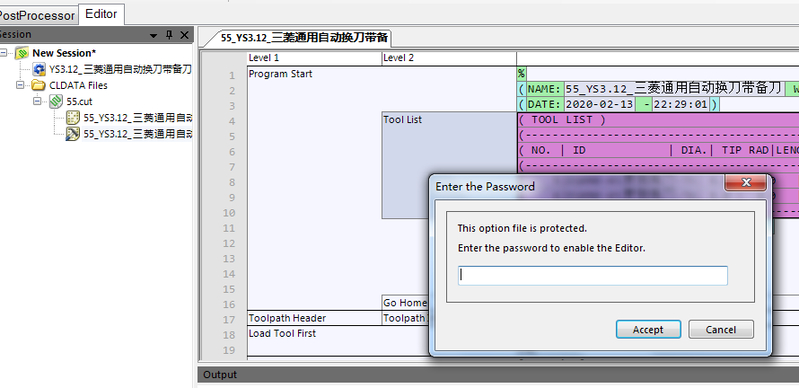The width and height of the screenshot is (799, 388).
Task: Click the Level 1 column header
Action: pos(314,58)
